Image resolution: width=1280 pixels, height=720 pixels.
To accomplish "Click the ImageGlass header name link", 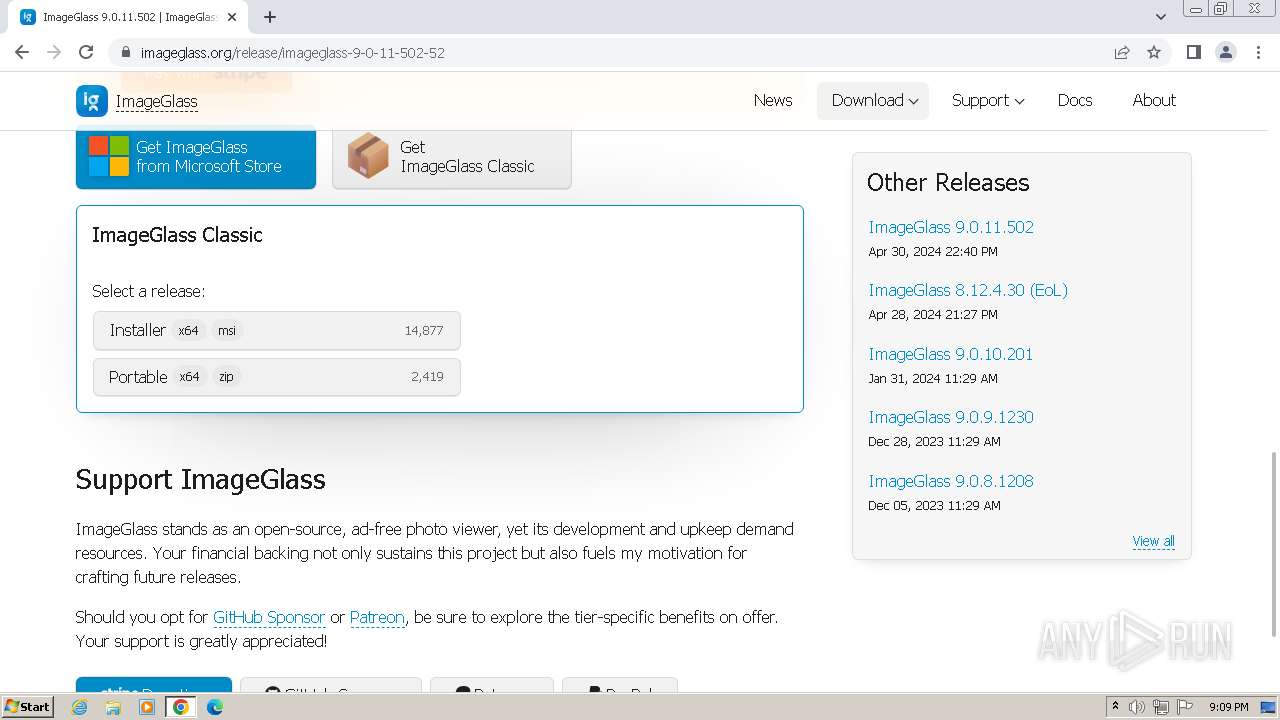I will pos(157,101).
